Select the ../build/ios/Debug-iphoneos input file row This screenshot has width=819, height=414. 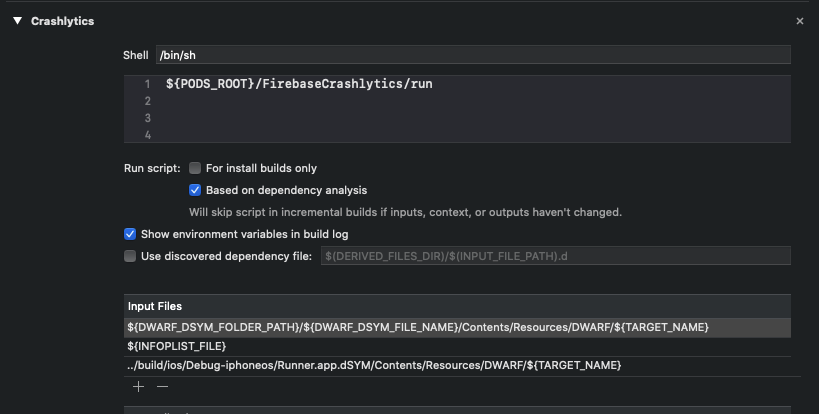457,365
